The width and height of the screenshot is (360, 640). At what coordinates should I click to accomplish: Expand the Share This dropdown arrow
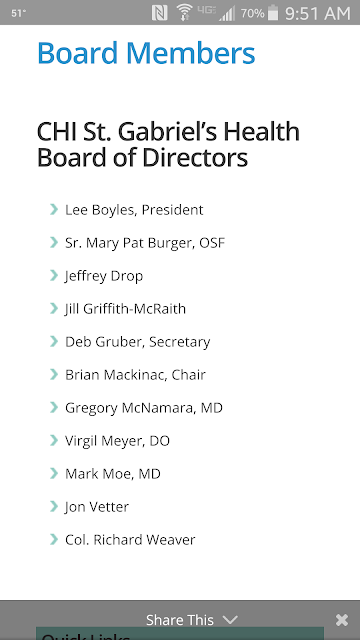[x=230, y=620]
